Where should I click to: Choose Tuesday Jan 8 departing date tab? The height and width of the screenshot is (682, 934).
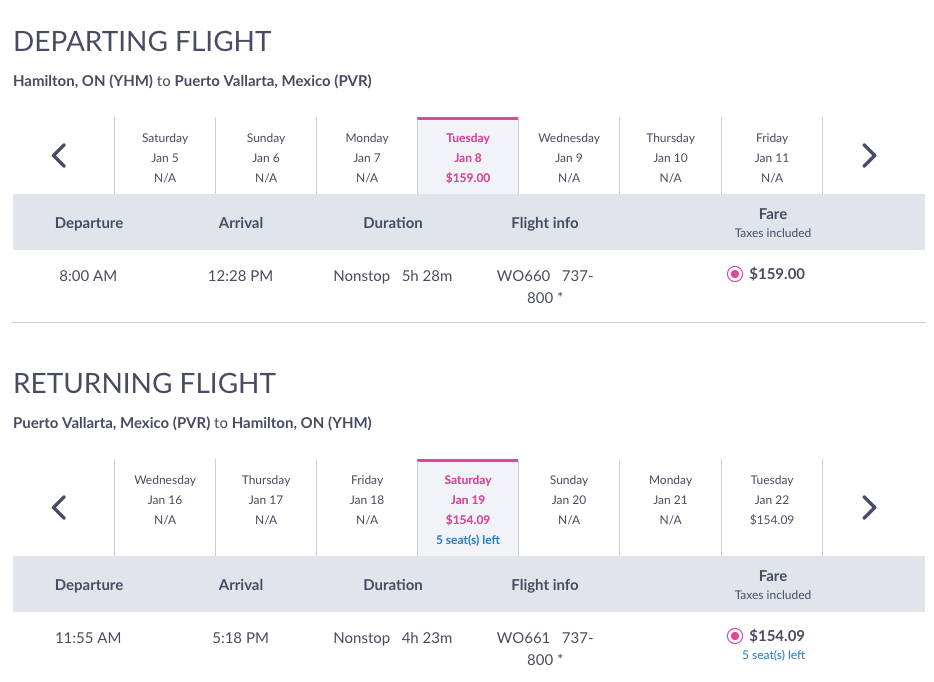pyautogui.click(x=468, y=156)
